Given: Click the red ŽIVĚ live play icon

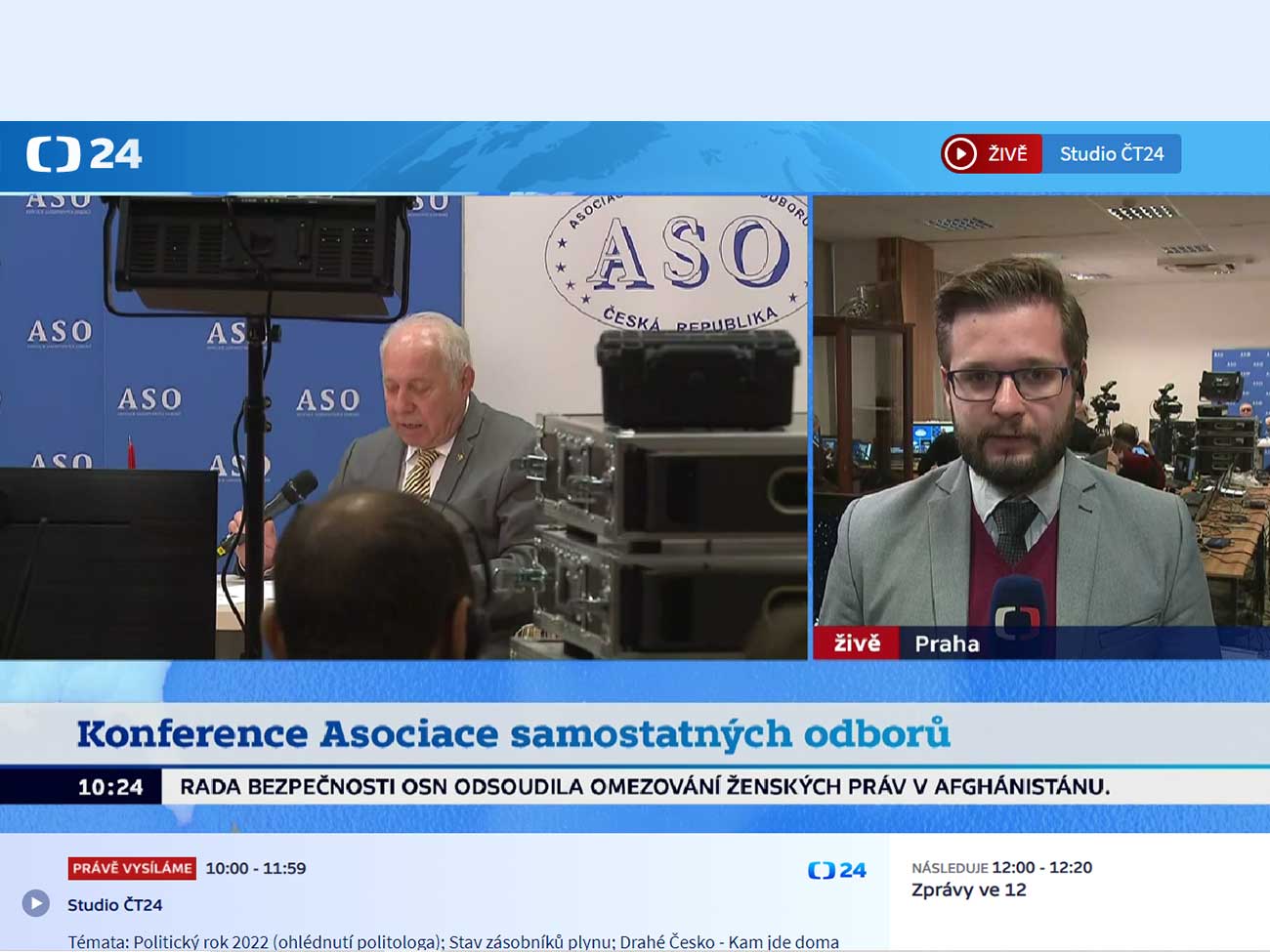Looking at the screenshot, I should pos(960,154).
